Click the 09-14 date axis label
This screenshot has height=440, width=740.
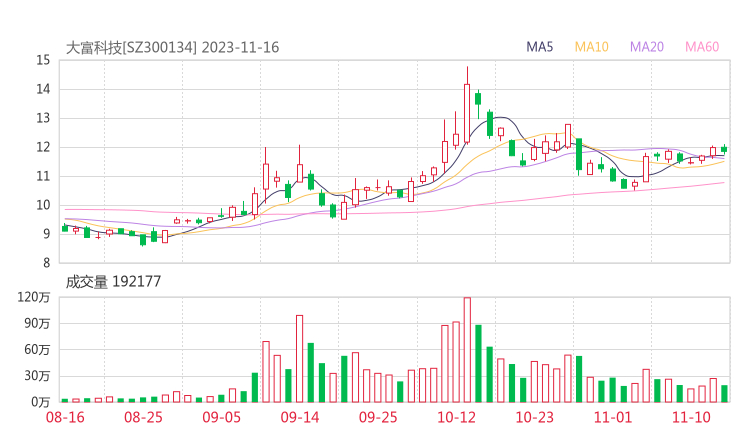coord(300,417)
